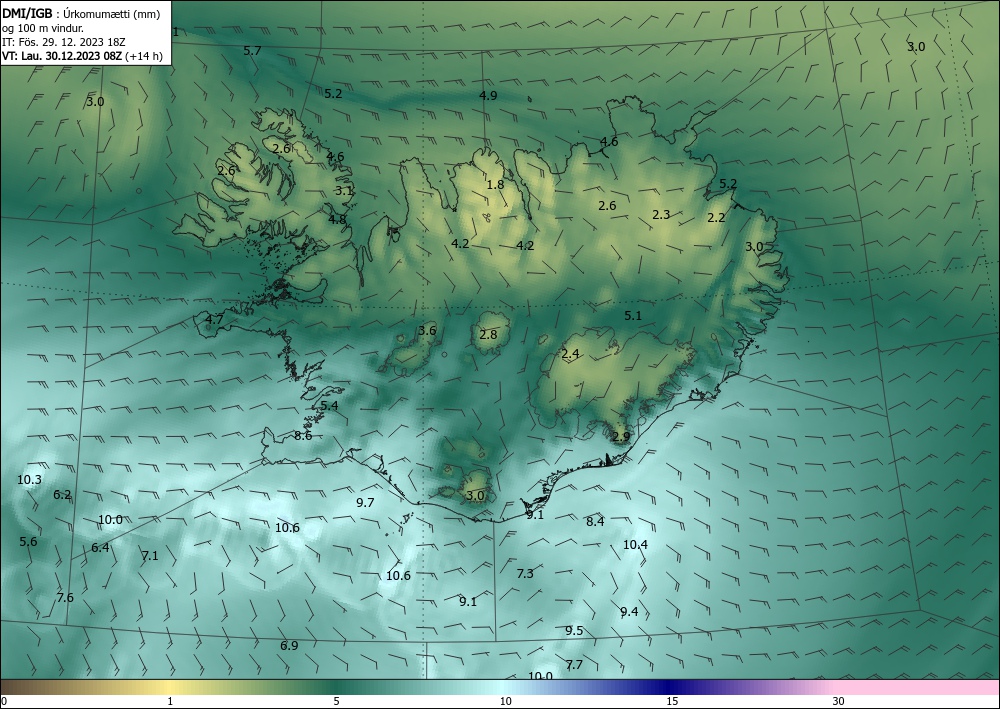The height and width of the screenshot is (709, 1000).
Task: Click the 2.3 value on the map
Action: point(661,215)
